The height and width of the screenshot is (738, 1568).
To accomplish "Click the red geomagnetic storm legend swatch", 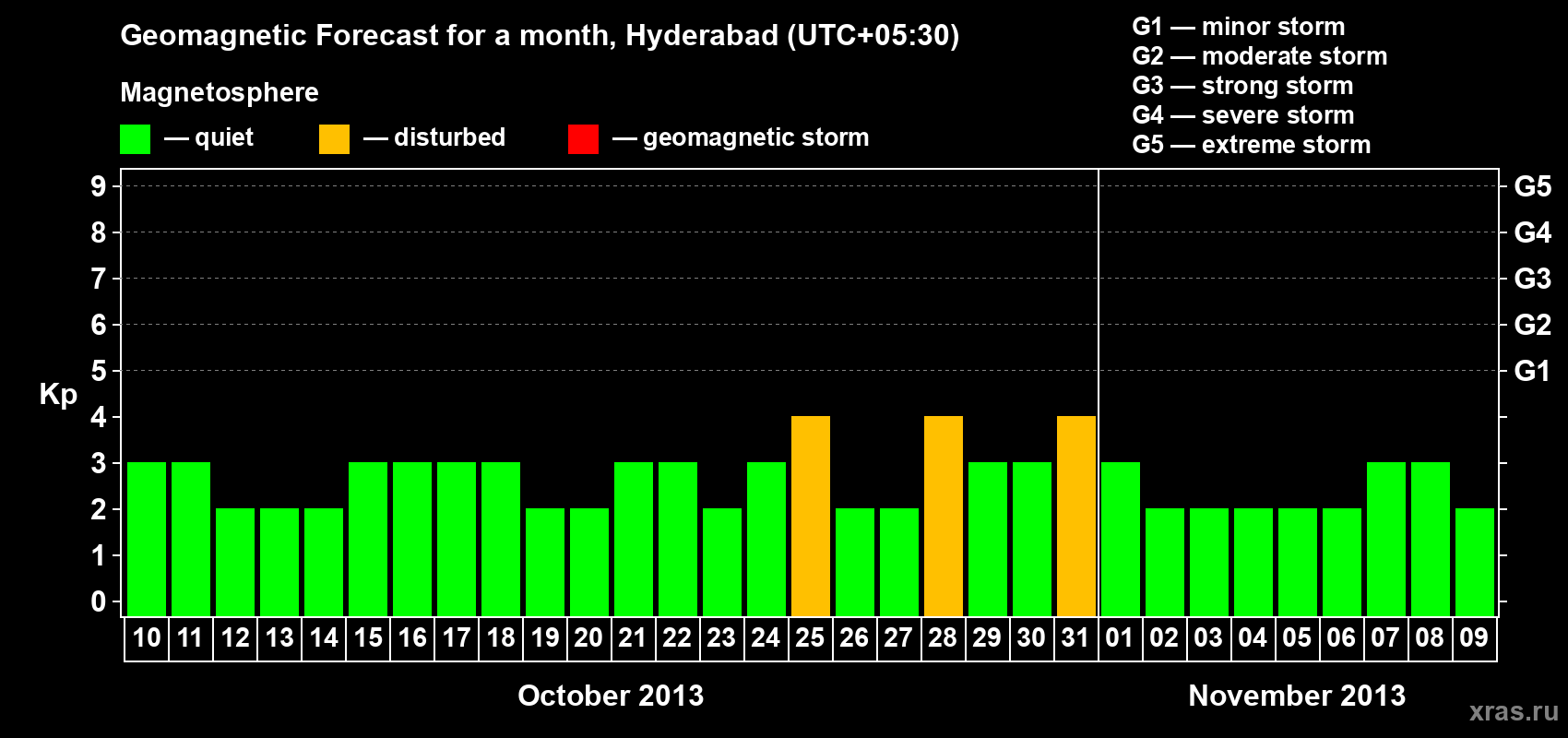I will 583,139.
